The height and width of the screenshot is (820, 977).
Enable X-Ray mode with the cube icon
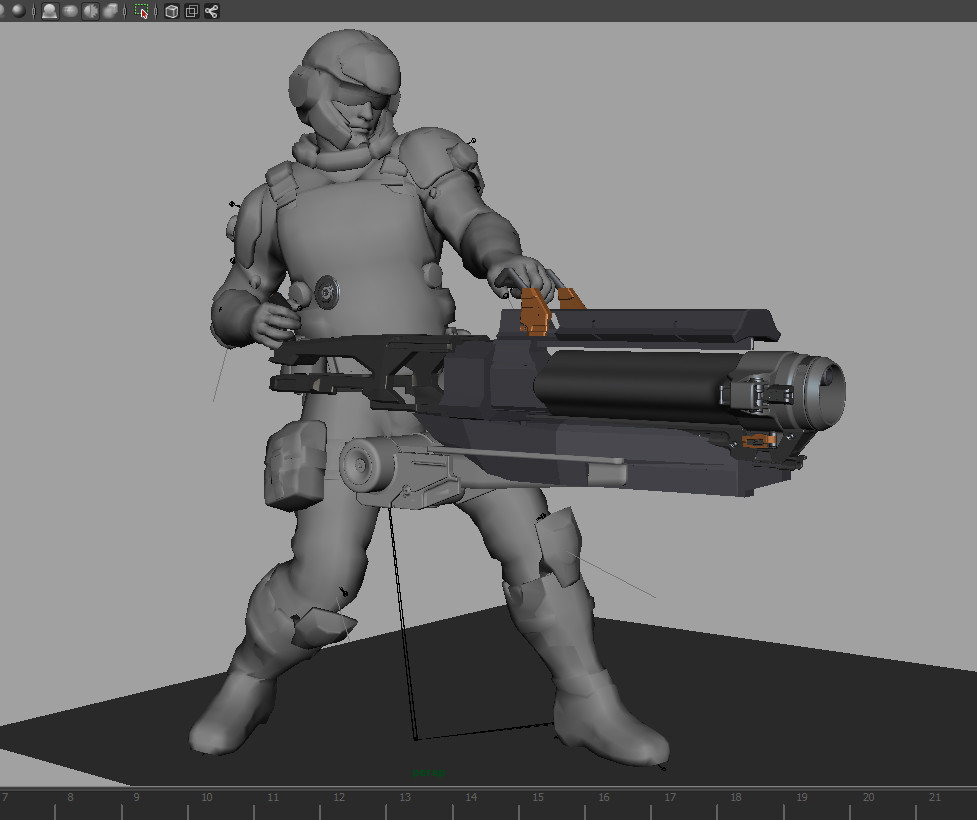tap(171, 11)
